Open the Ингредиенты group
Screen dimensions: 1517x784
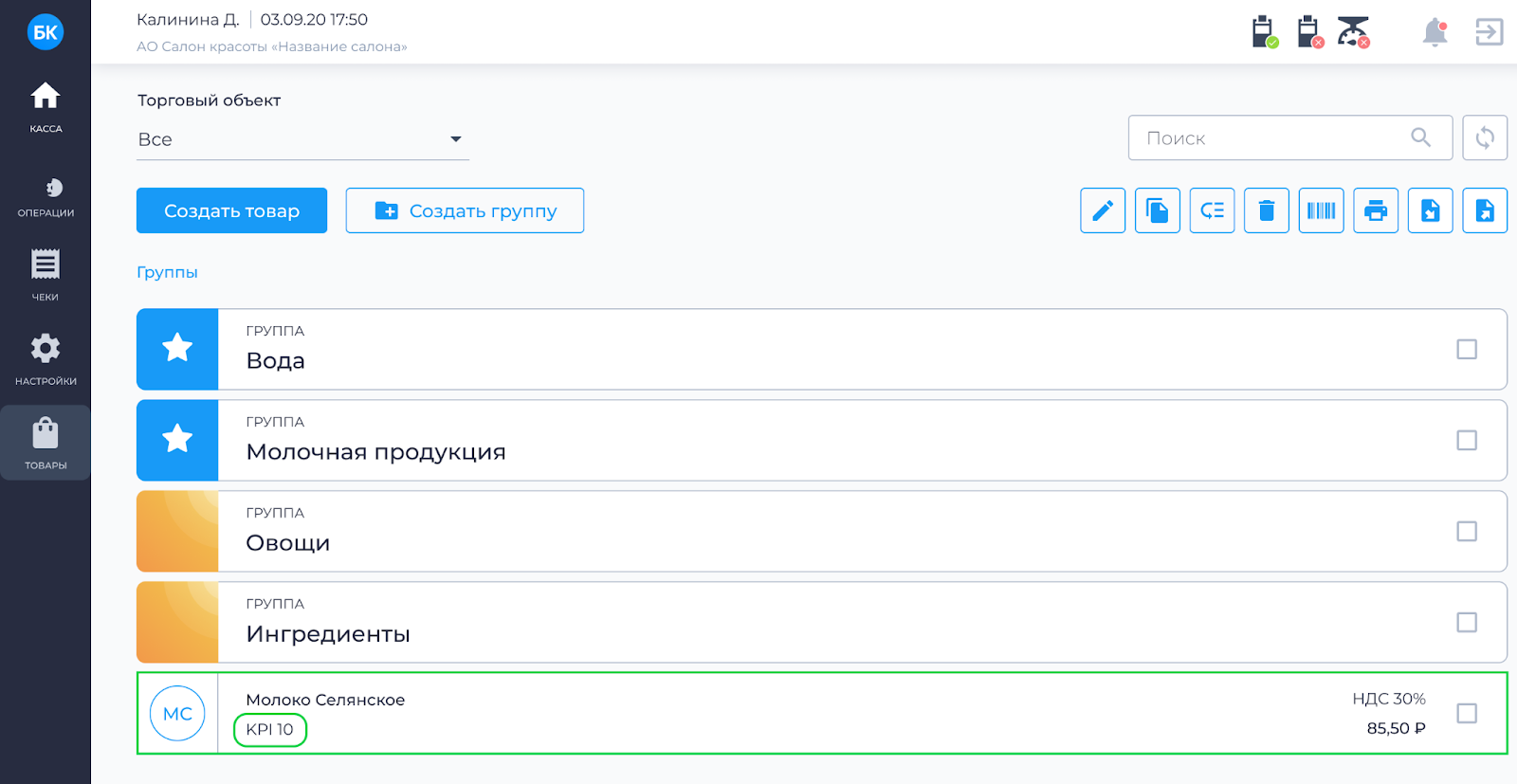(x=328, y=634)
